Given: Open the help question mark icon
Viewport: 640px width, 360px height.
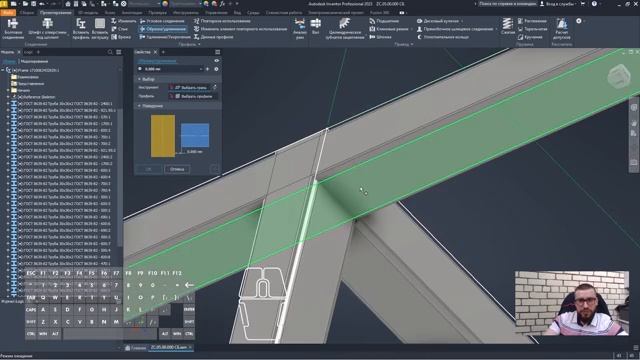Looking at the screenshot, I should coord(594,4).
